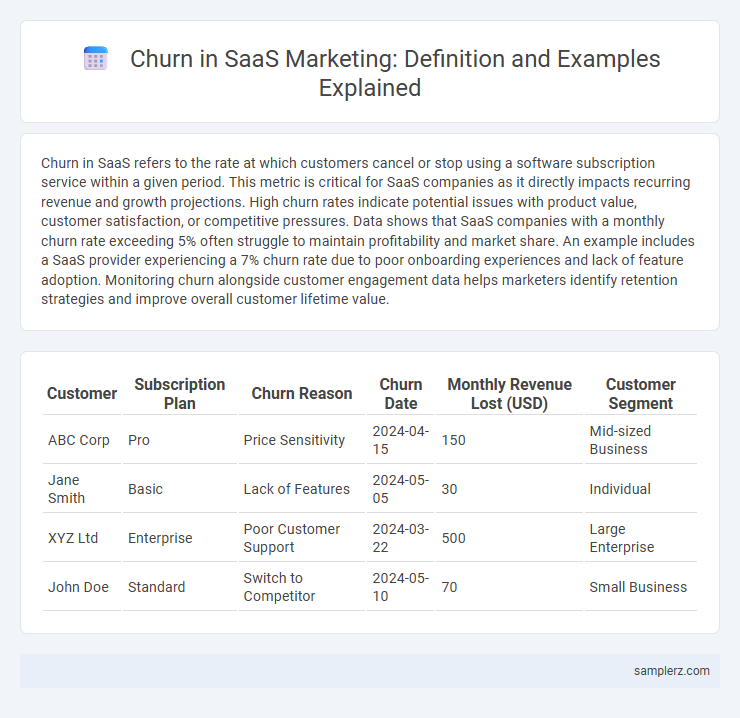Click the 'Customer' column header
The image size is (740, 718).
coord(82,393)
